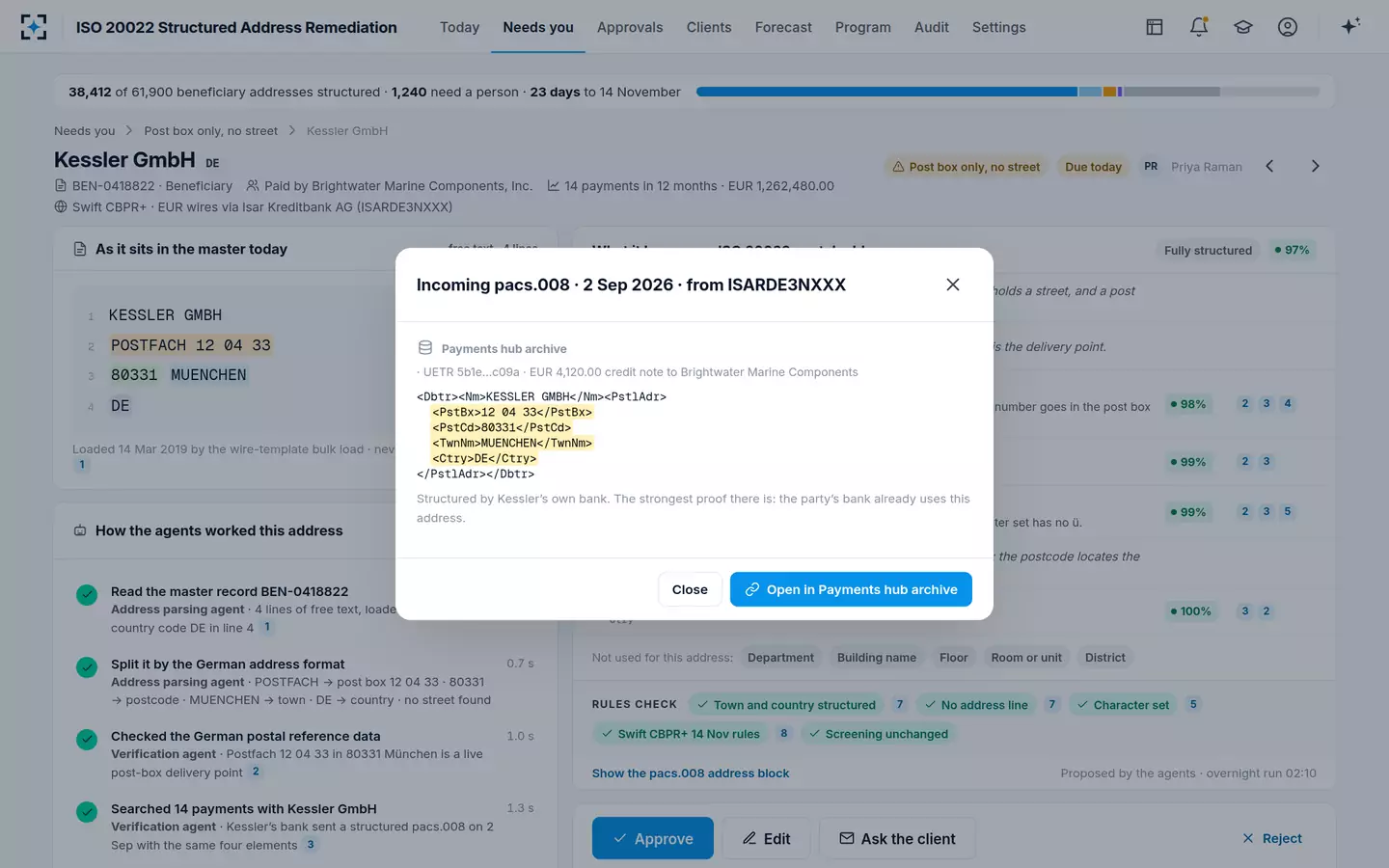This screenshot has height=868, width=1389.
Task: Approve the proposed address
Action: pos(653,838)
